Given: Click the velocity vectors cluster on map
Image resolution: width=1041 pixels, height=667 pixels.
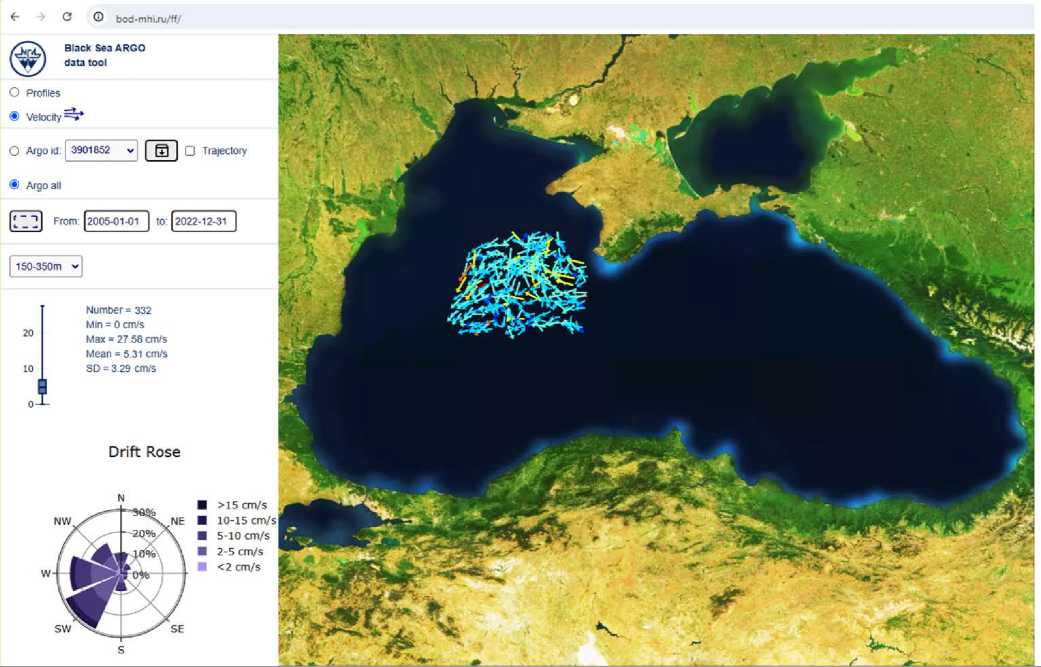Looking at the screenshot, I should [518, 285].
